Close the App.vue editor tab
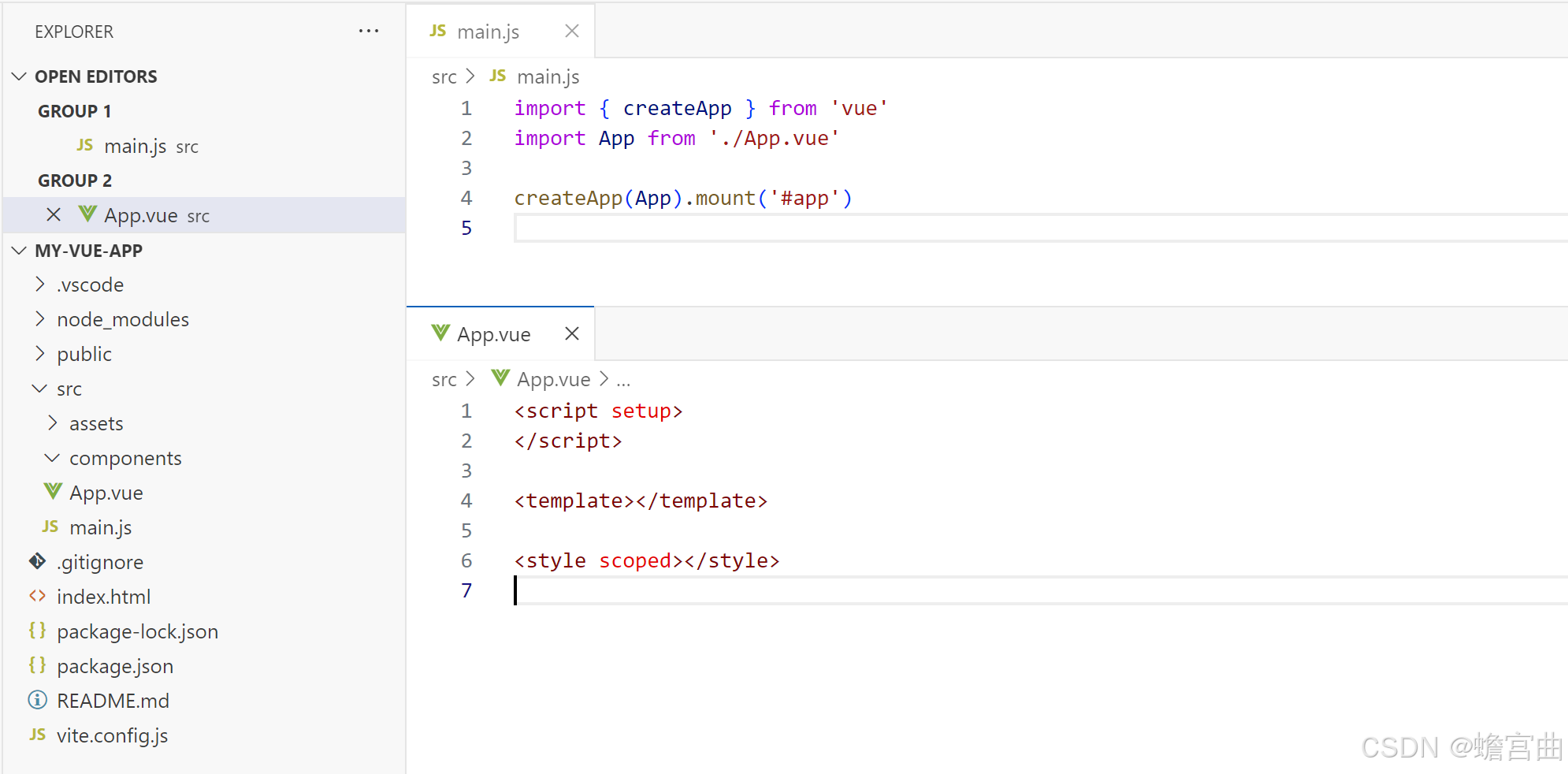Image resolution: width=1568 pixels, height=774 pixels. pyautogui.click(x=572, y=333)
